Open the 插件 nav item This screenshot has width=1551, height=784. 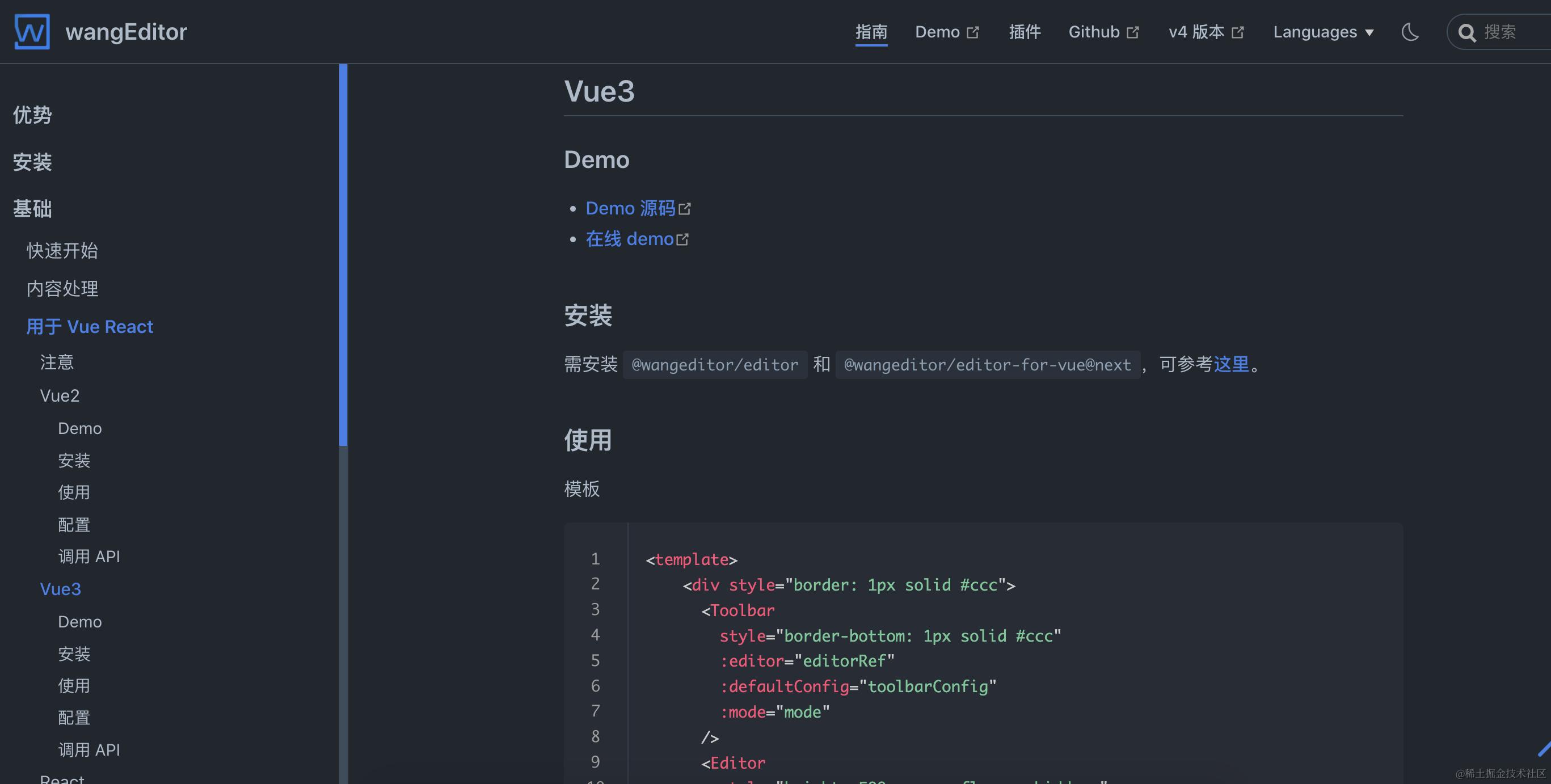click(1025, 32)
